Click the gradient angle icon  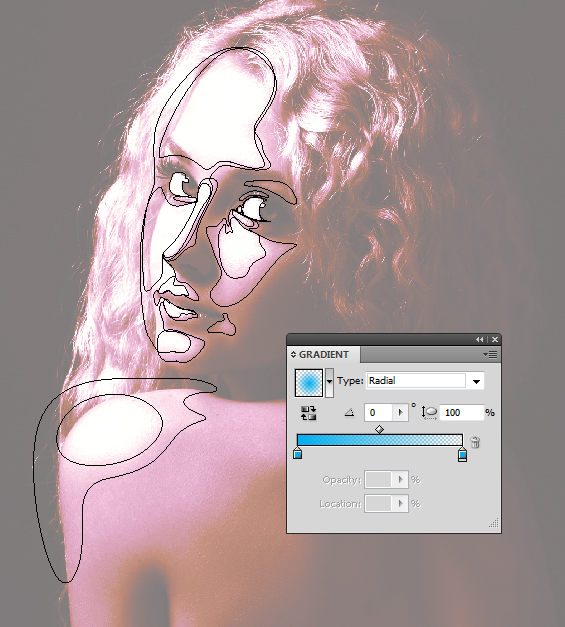tap(349, 412)
